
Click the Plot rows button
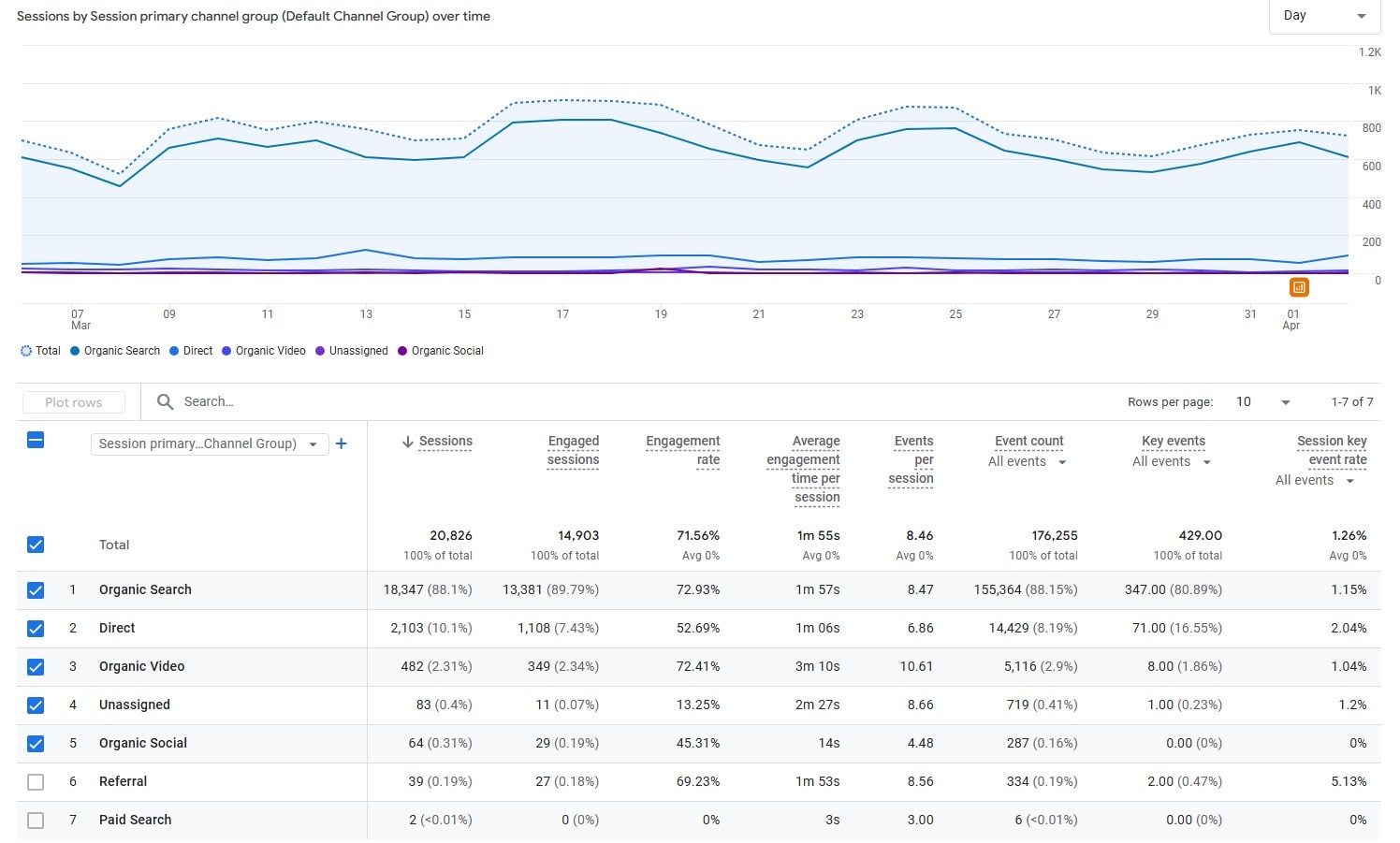click(x=74, y=402)
